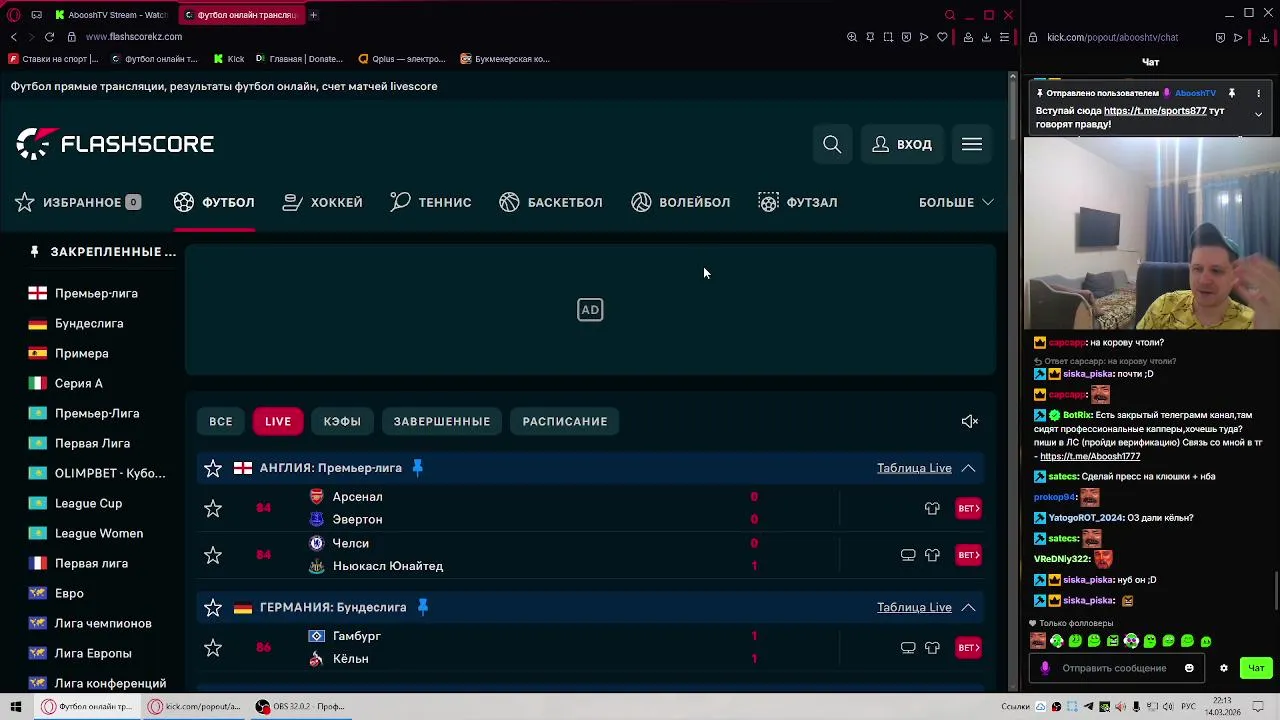Click the ВХОД login button
The width and height of the screenshot is (1280, 720).
click(902, 144)
